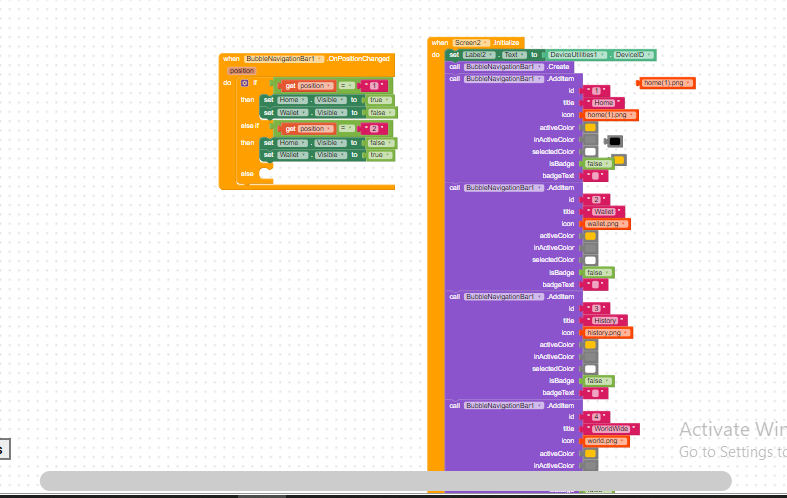The width and height of the screenshot is (787, 498).
Task: Click the title text 'History' block
Action: pos(605,320)
